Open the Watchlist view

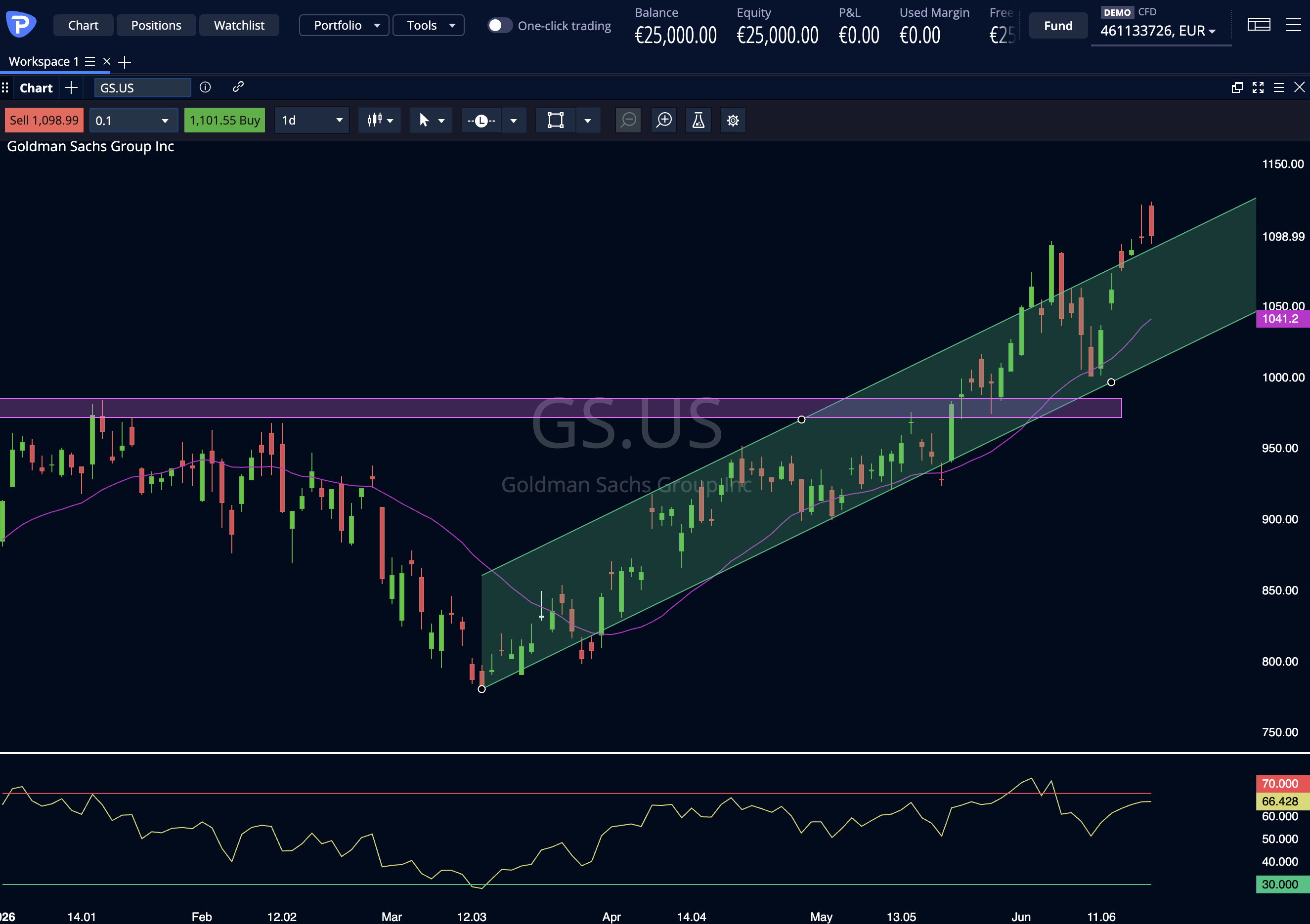(239, 25)
